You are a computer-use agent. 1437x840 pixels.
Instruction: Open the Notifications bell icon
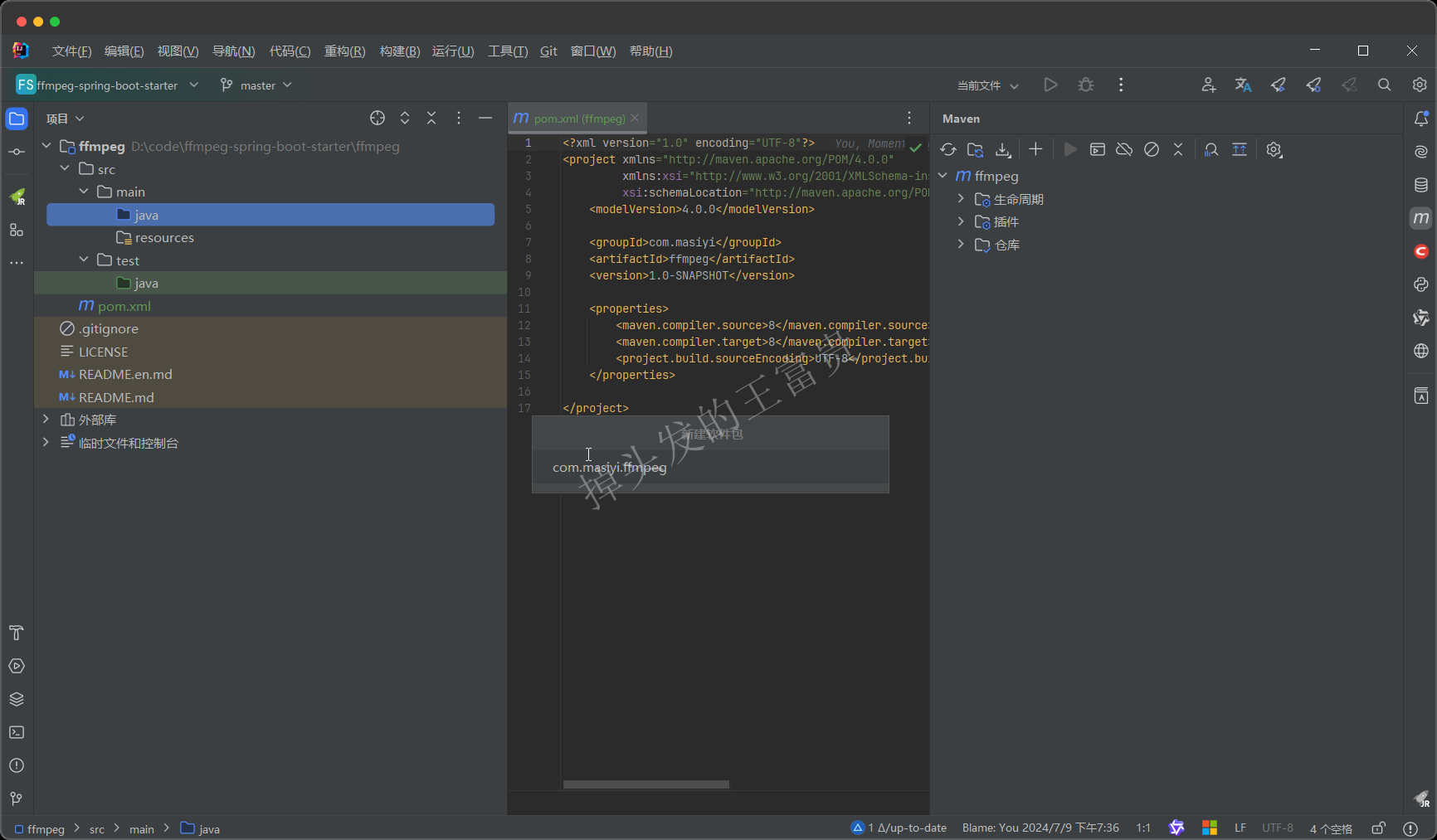tap(1421, 119)
